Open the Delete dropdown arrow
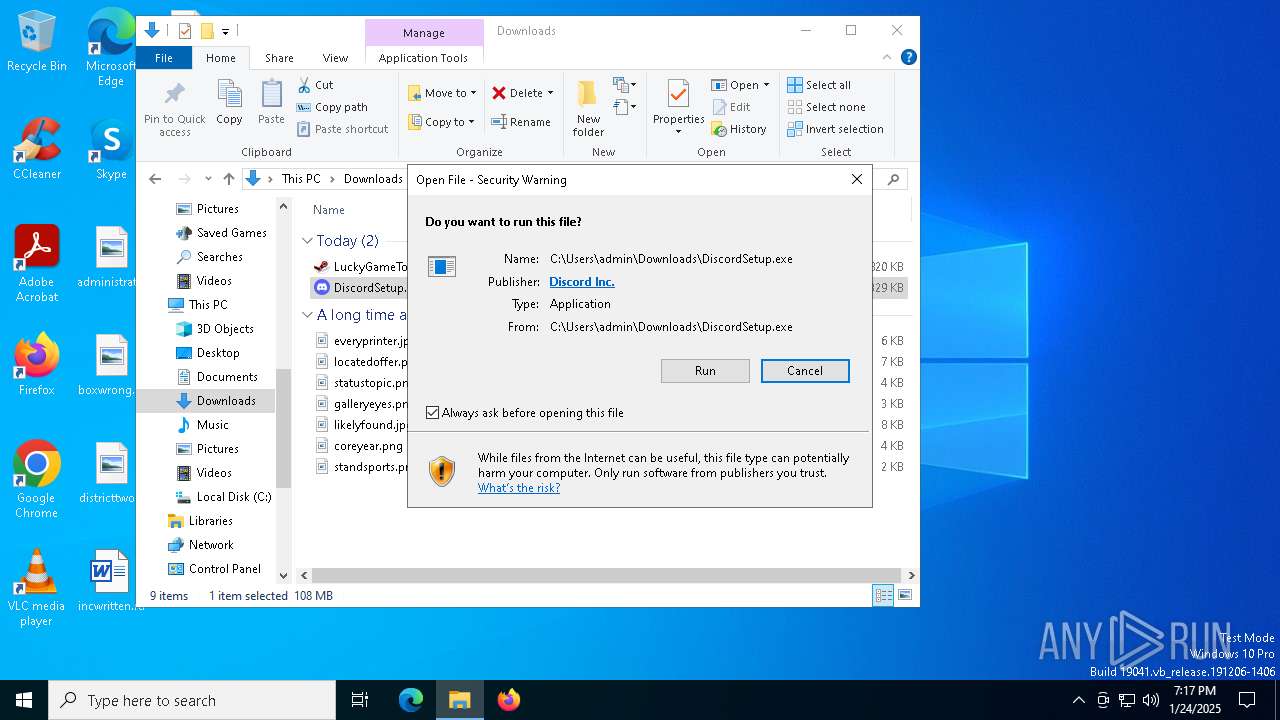This screenshot has width=1280, height=720. 550,93
